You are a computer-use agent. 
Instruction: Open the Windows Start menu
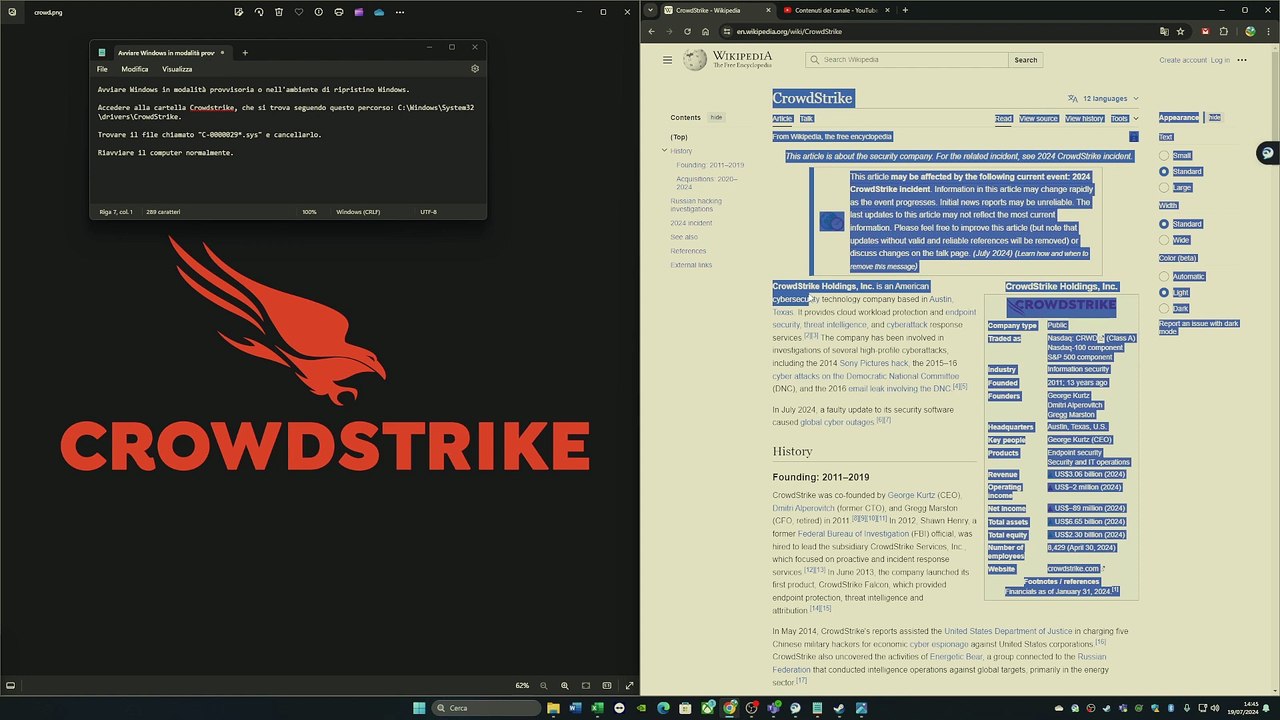click(x=419, y=708)
